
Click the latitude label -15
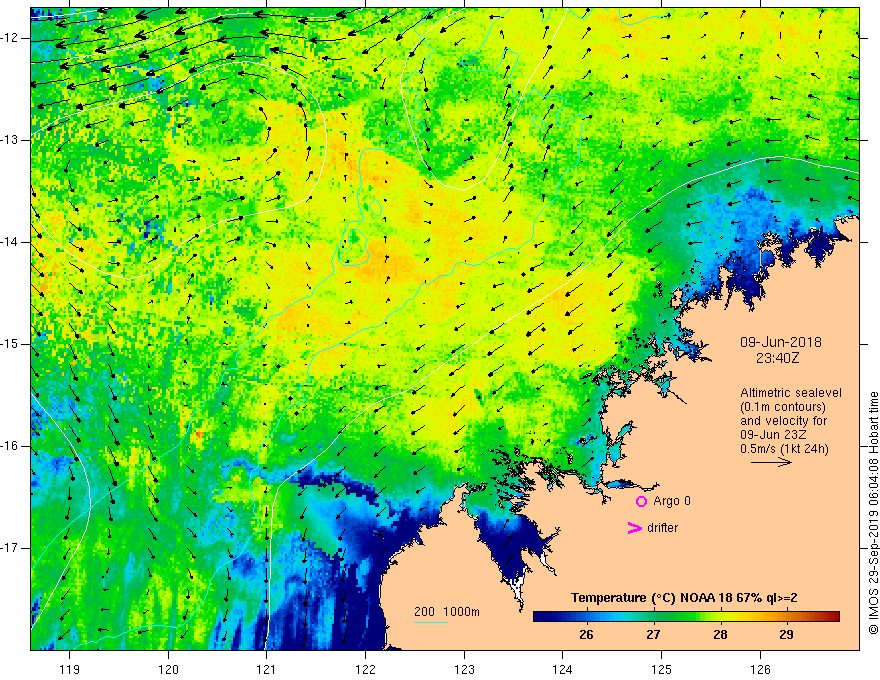(x=11, y=344)
